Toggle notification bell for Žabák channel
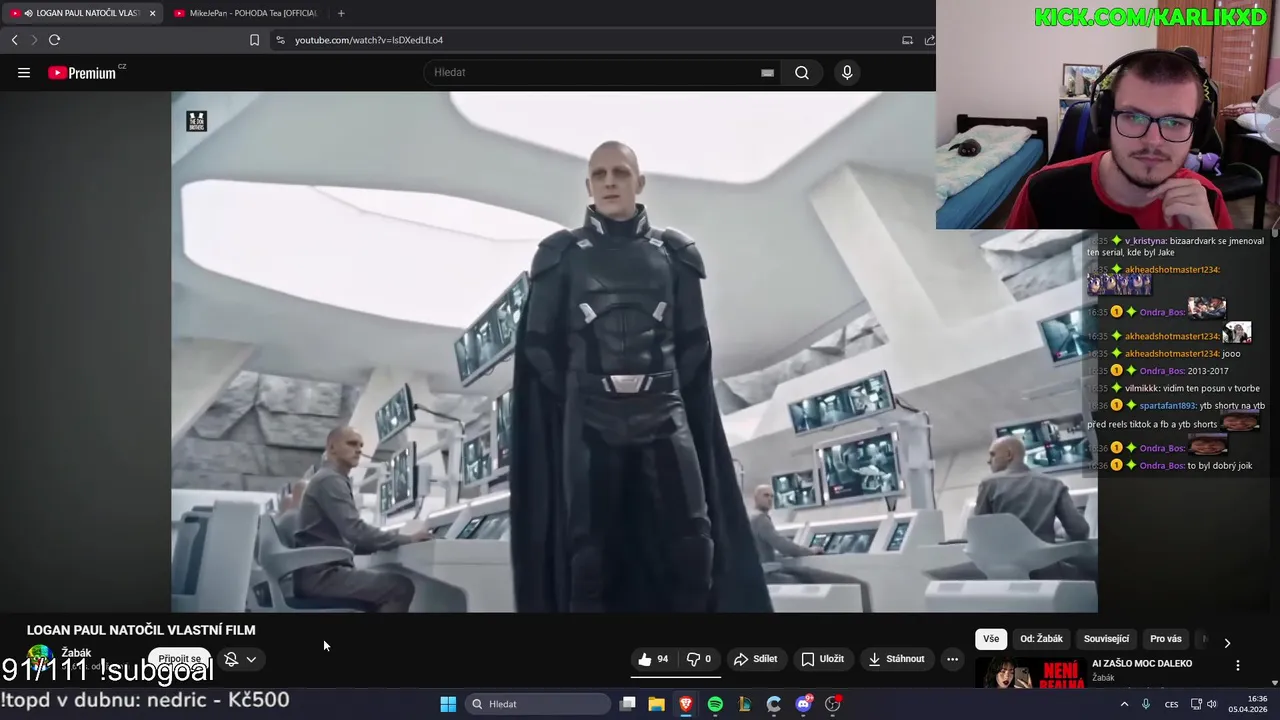 (231, 659)
